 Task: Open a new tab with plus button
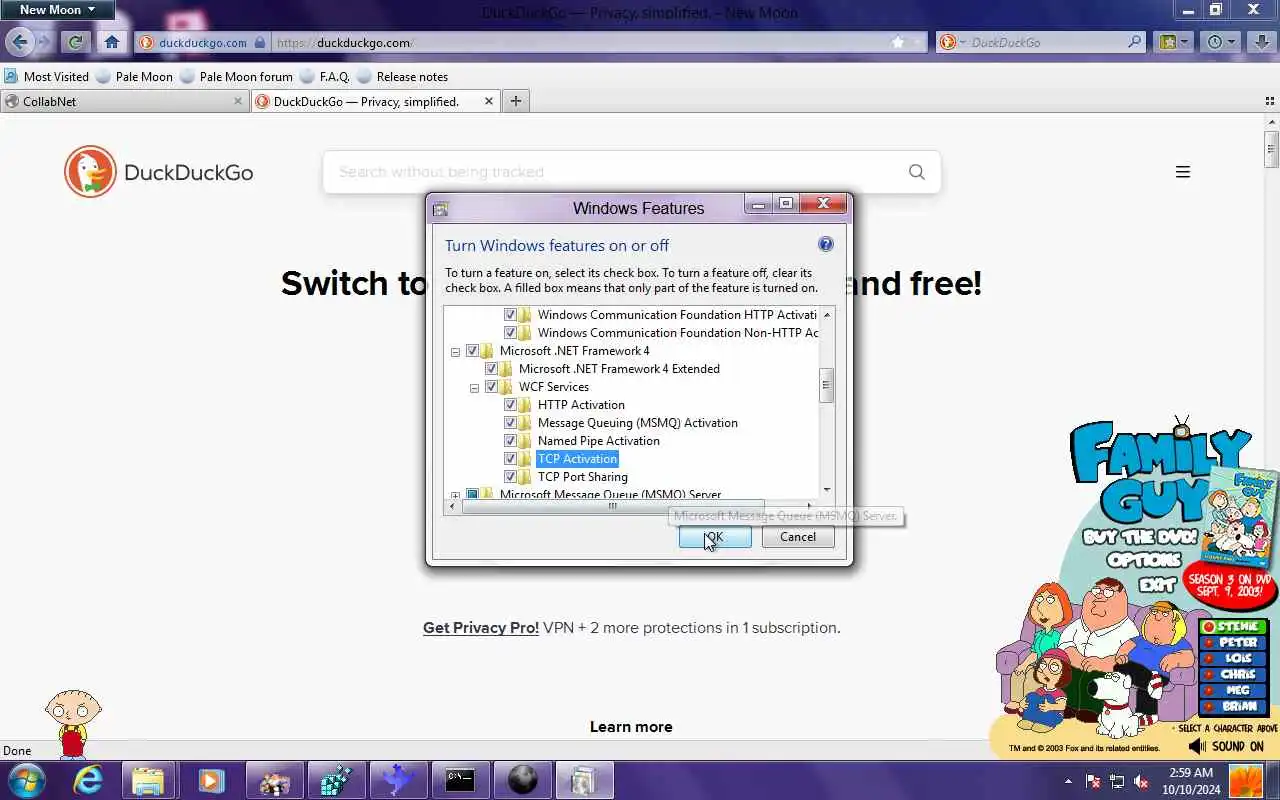[x=516, y=101]
